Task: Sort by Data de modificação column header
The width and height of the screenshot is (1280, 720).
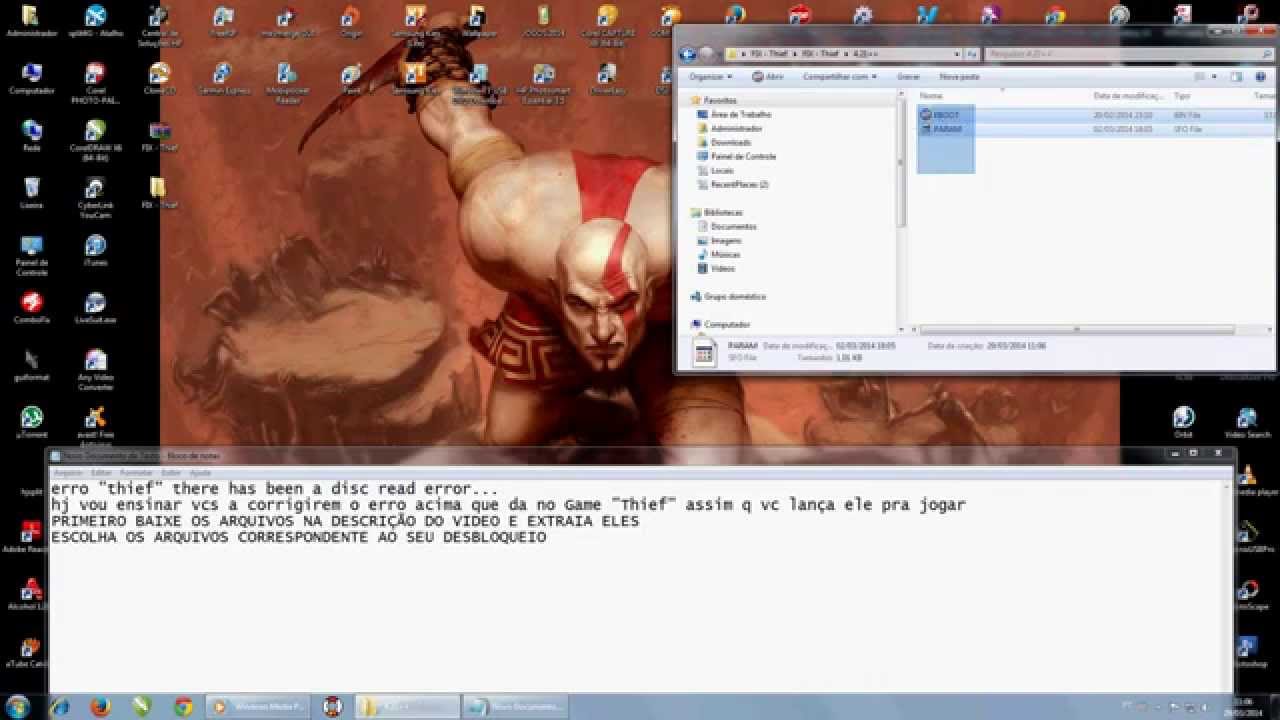Action: [x=1129, y=96]
